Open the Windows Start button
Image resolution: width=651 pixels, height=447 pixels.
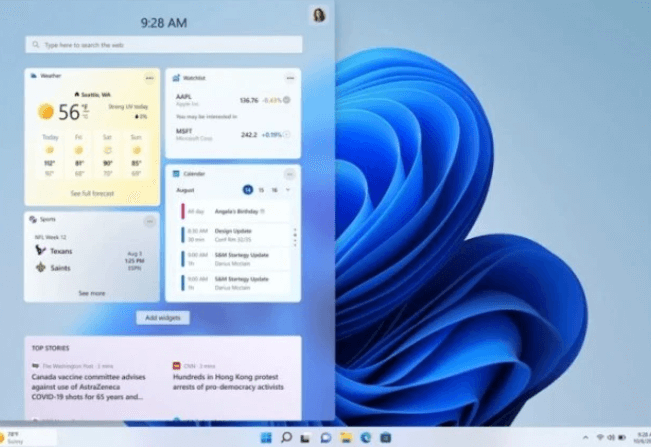266,437
